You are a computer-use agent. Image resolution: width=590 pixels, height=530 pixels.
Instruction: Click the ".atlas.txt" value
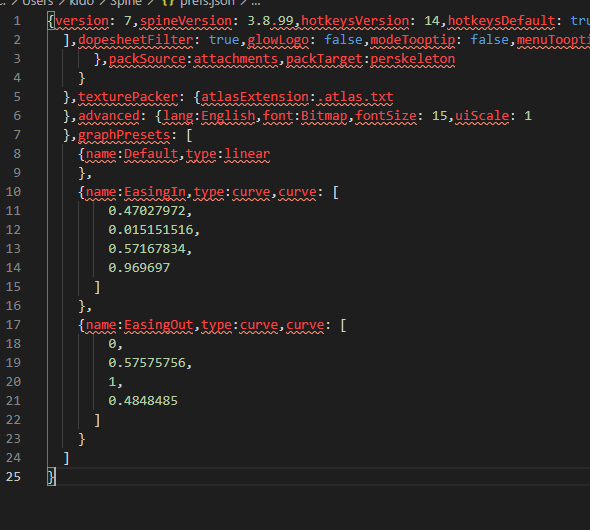[x=355, y=97]
